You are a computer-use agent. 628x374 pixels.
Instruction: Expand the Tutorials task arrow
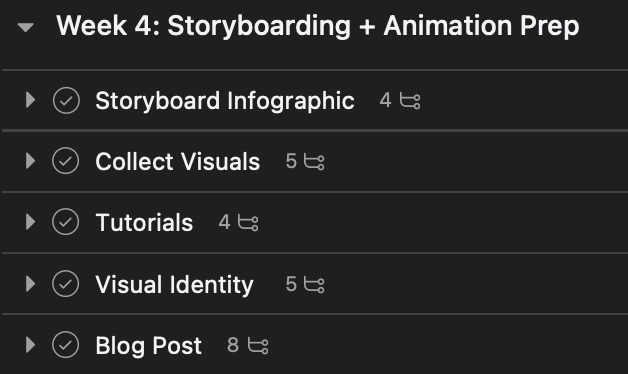click(30, 222)
